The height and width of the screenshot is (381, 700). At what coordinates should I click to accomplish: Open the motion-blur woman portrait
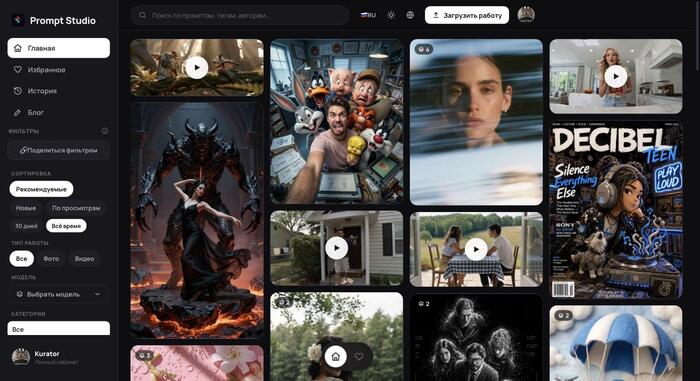tap(476, 122)
